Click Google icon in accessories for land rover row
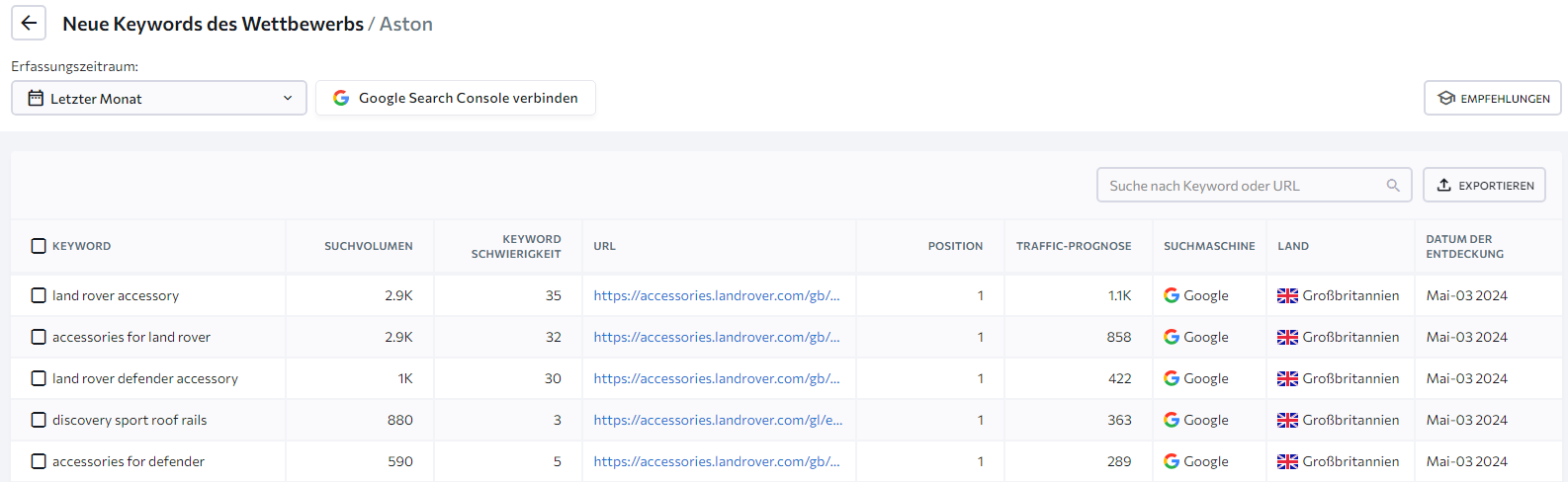 coord(1172,337)
